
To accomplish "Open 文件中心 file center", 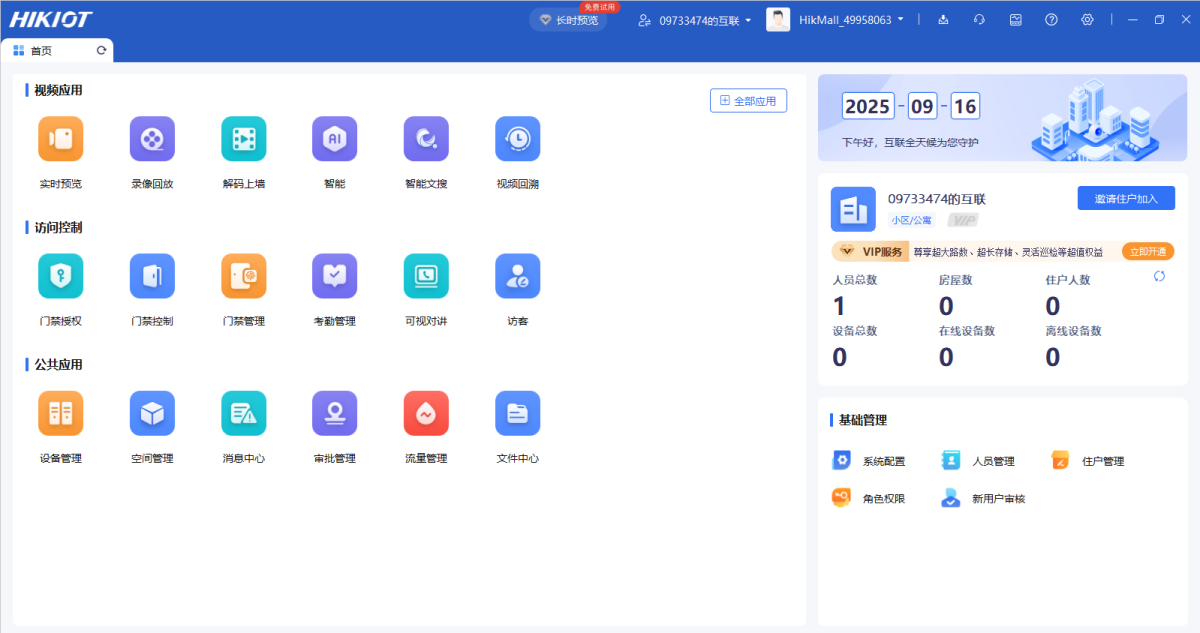I will tap(517, 413).
